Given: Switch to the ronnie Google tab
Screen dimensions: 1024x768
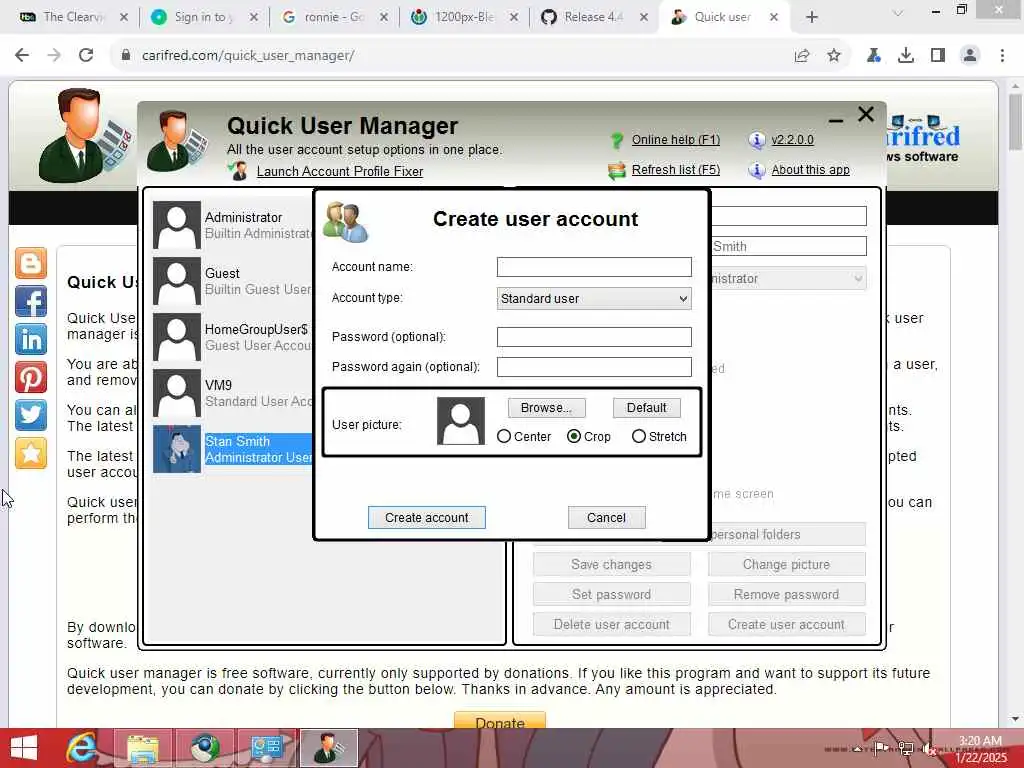Looking at the screenshot, I should 334,17.
